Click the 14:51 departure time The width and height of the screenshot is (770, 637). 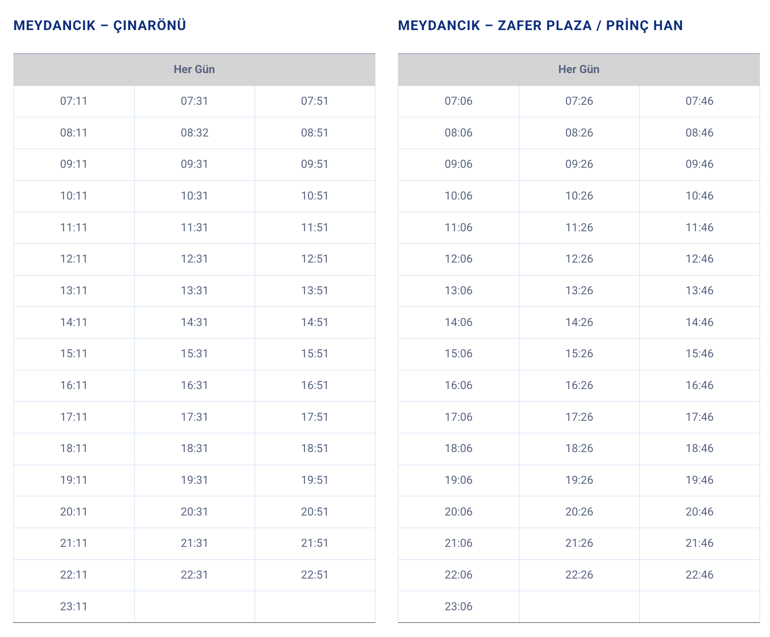[315, 322]
